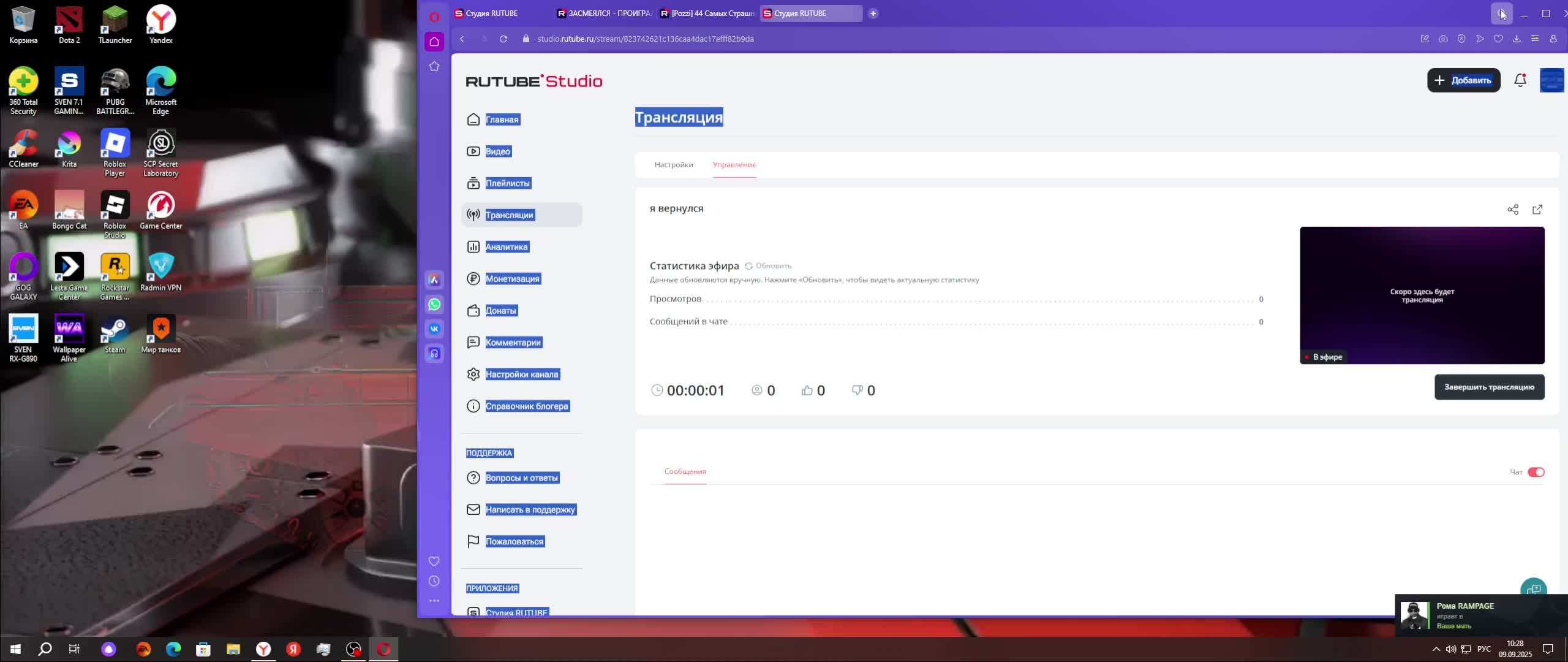The height and width of the screenshot is (662, 1568).
Task: Click the stream preview thumbnail
Action: click(1421, 295)
